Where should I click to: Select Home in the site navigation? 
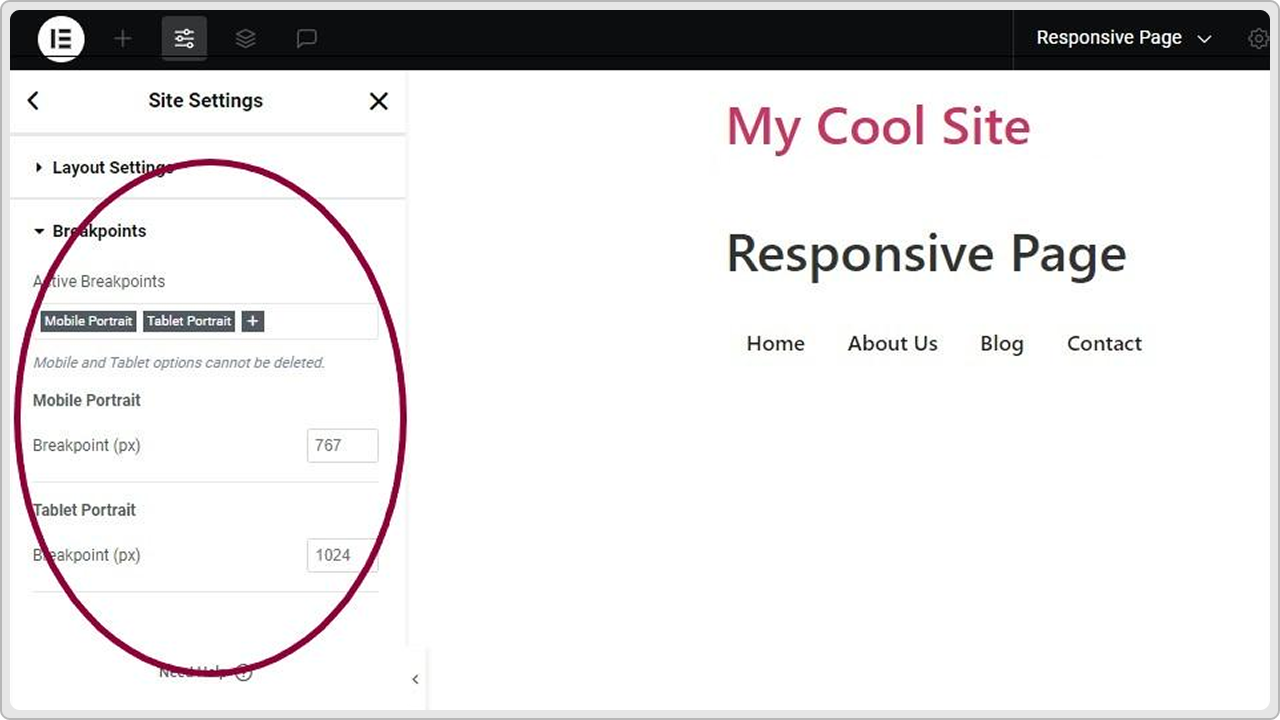pyautogui.click(x=775, y=343)
